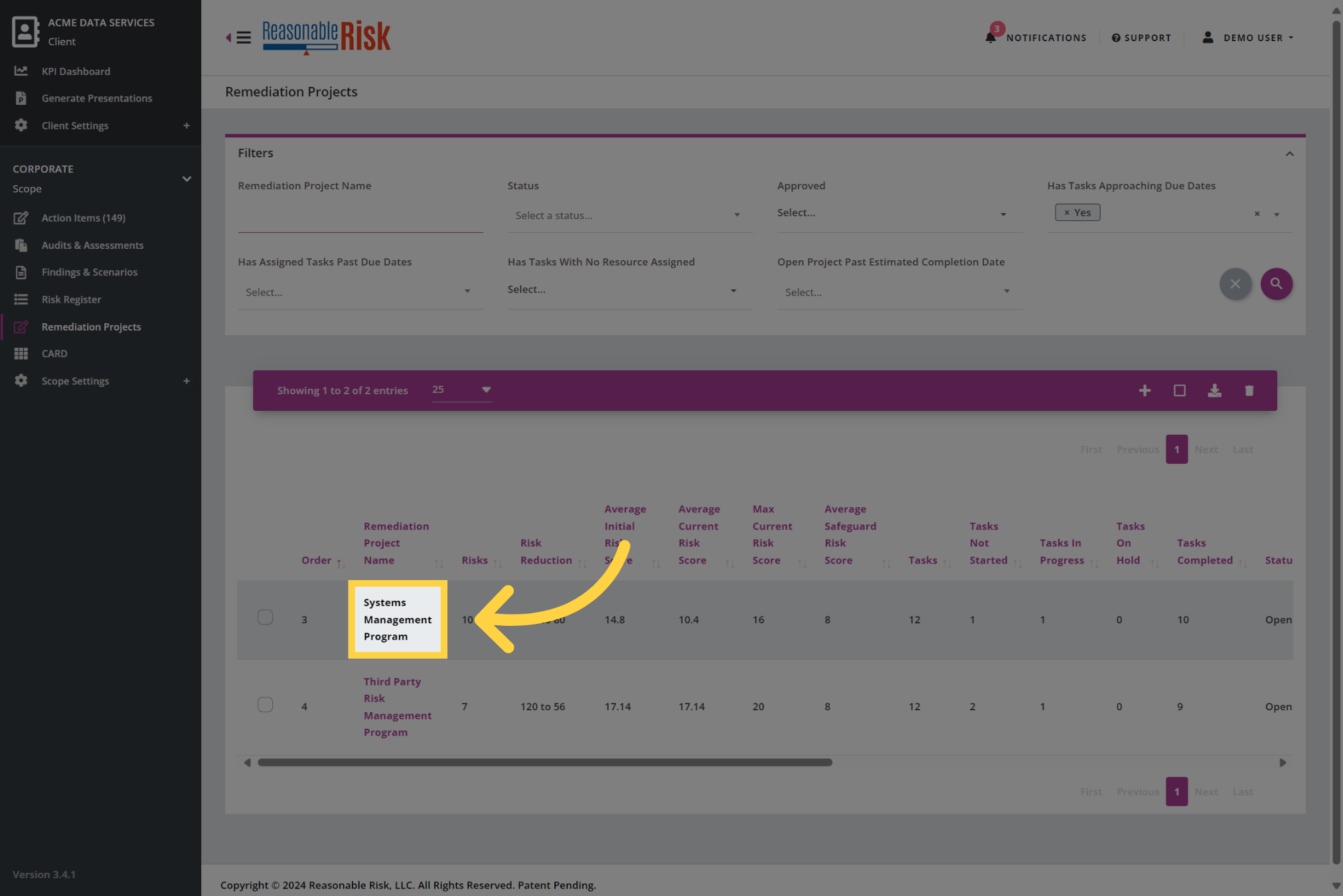Click the upper First pagination link
This screenshot has width=1343, height=896.
click(x=1091, y=449)
